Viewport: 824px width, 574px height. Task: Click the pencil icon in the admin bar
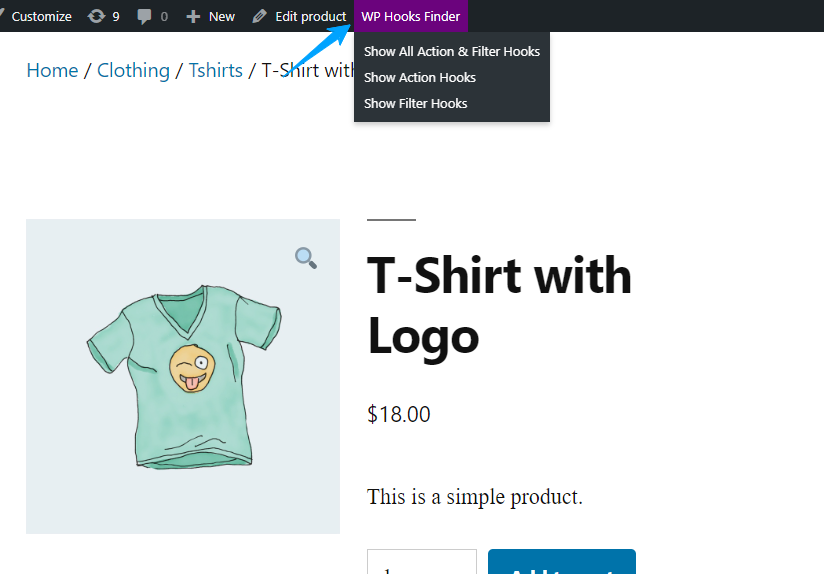tap(260, 16)
